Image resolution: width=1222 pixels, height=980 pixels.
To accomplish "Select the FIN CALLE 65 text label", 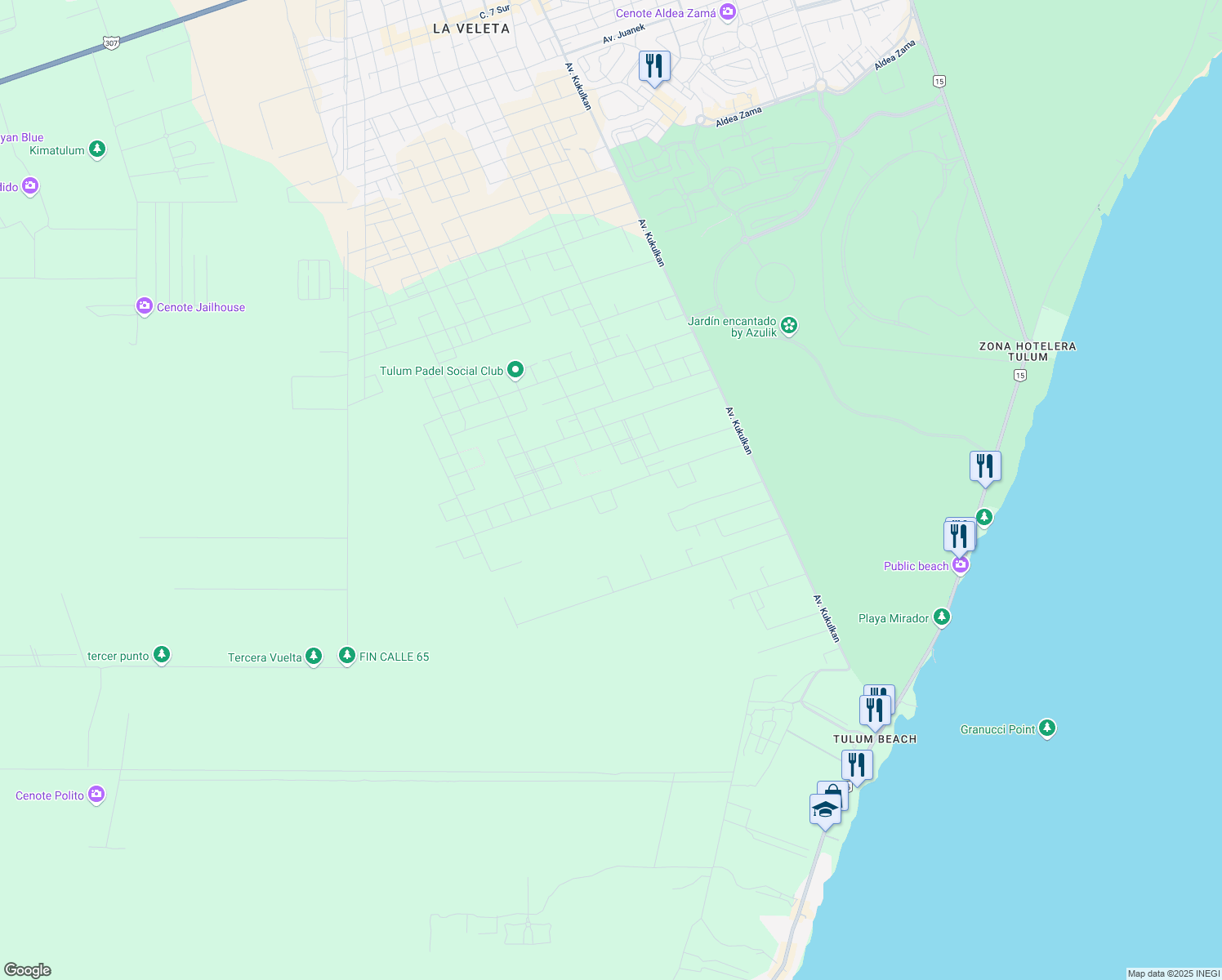I will pos(395,657).
